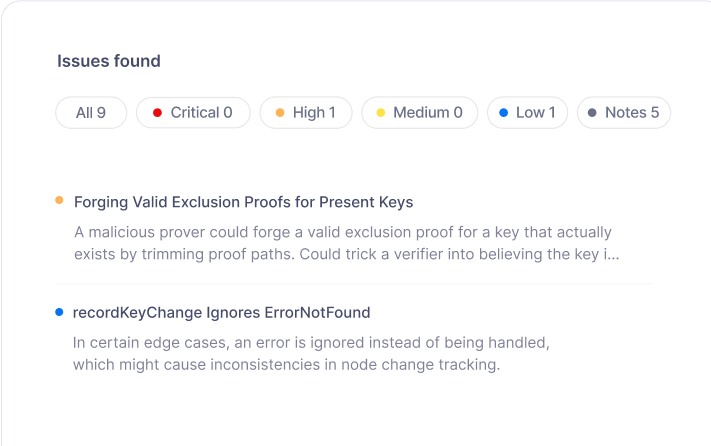Open recordKeyChange Ignores ErrorNotFound issue
The image size is (711, 446).
pos(222,312)
